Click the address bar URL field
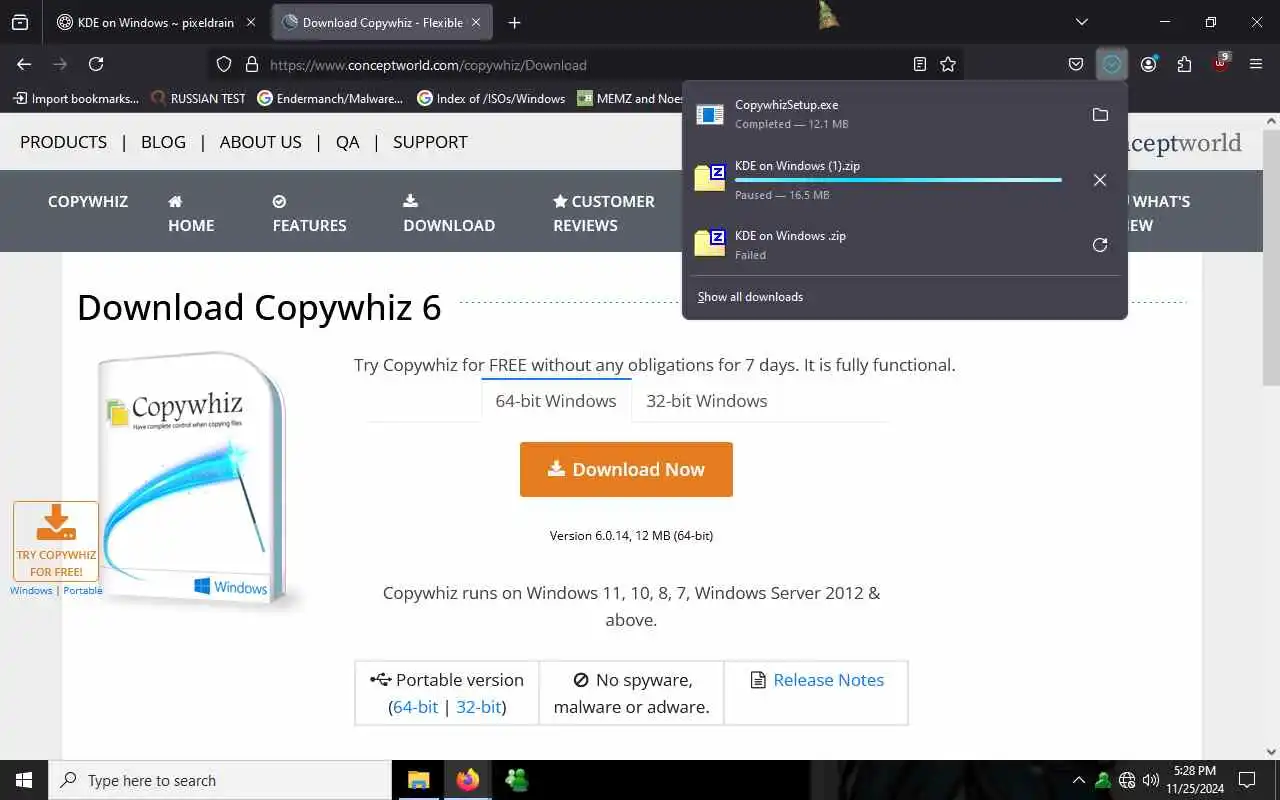Image resolution: width=1280 pixels, height=800 pixels. click(585, 64)
